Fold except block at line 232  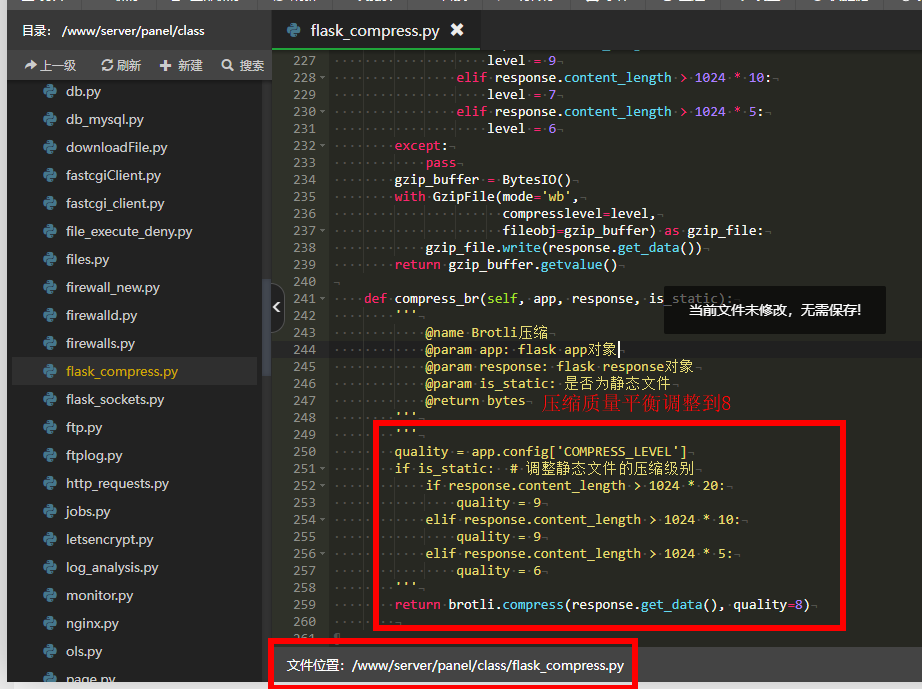(x=322, y=146)
